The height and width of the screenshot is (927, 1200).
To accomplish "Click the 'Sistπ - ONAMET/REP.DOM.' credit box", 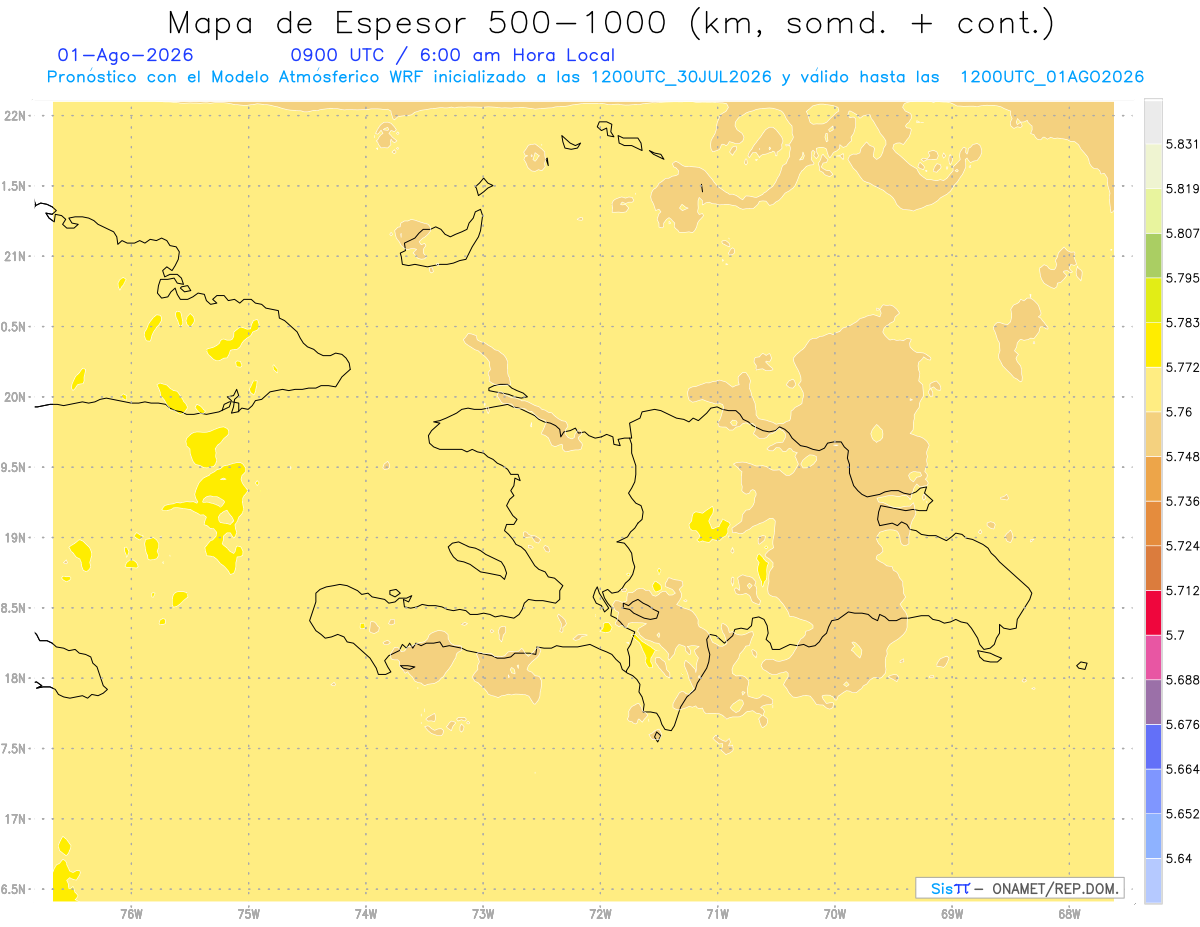I will [x=1020, y=888].
